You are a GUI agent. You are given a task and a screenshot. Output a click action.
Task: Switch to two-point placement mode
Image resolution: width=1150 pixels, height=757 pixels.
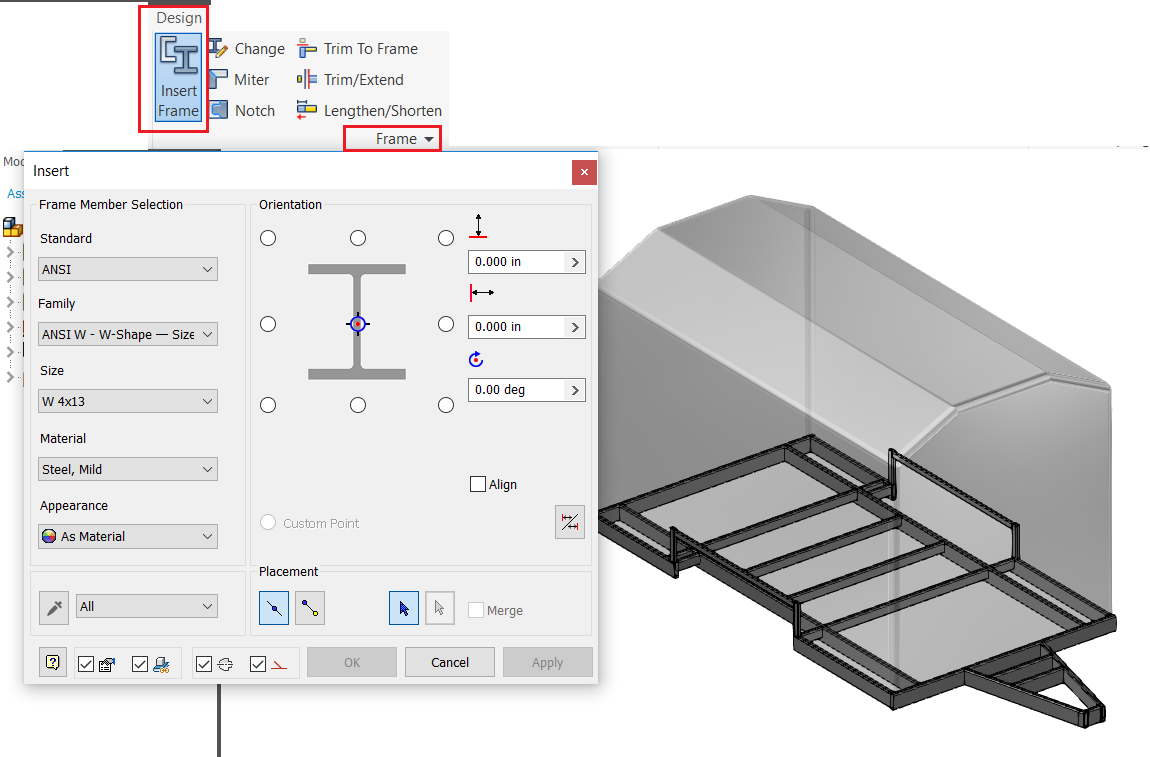pyautogui.click(x=309, y=607)
